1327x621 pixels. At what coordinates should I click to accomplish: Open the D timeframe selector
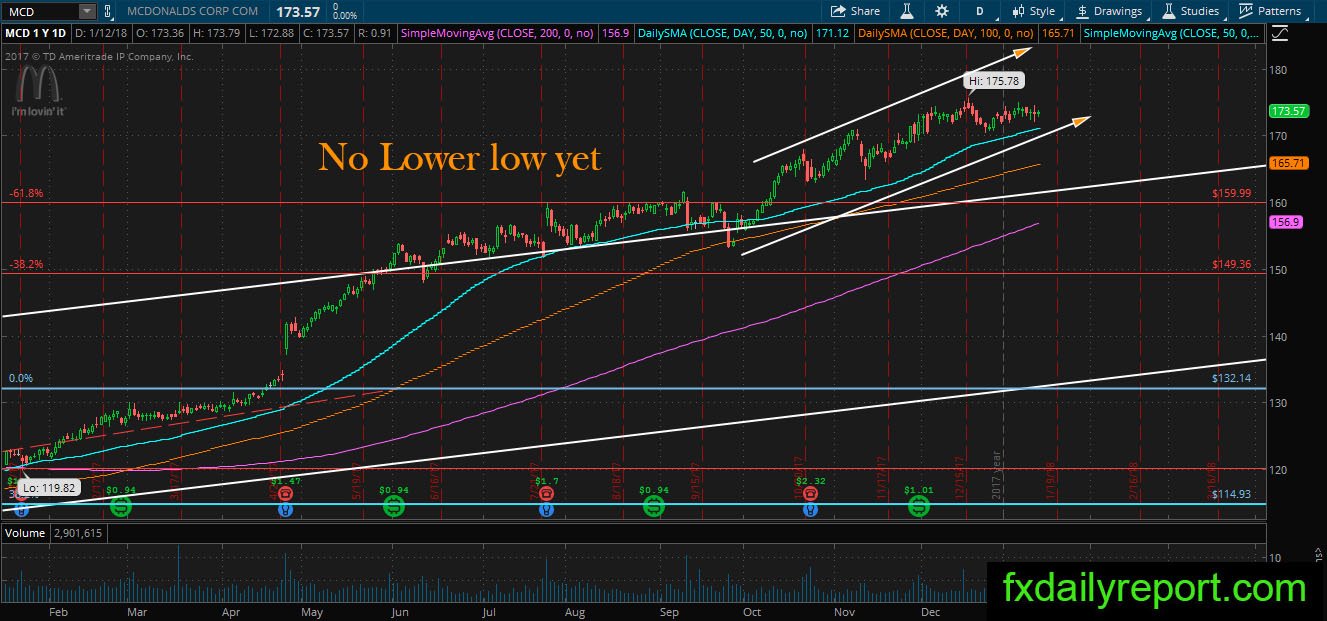click(979, 11)
